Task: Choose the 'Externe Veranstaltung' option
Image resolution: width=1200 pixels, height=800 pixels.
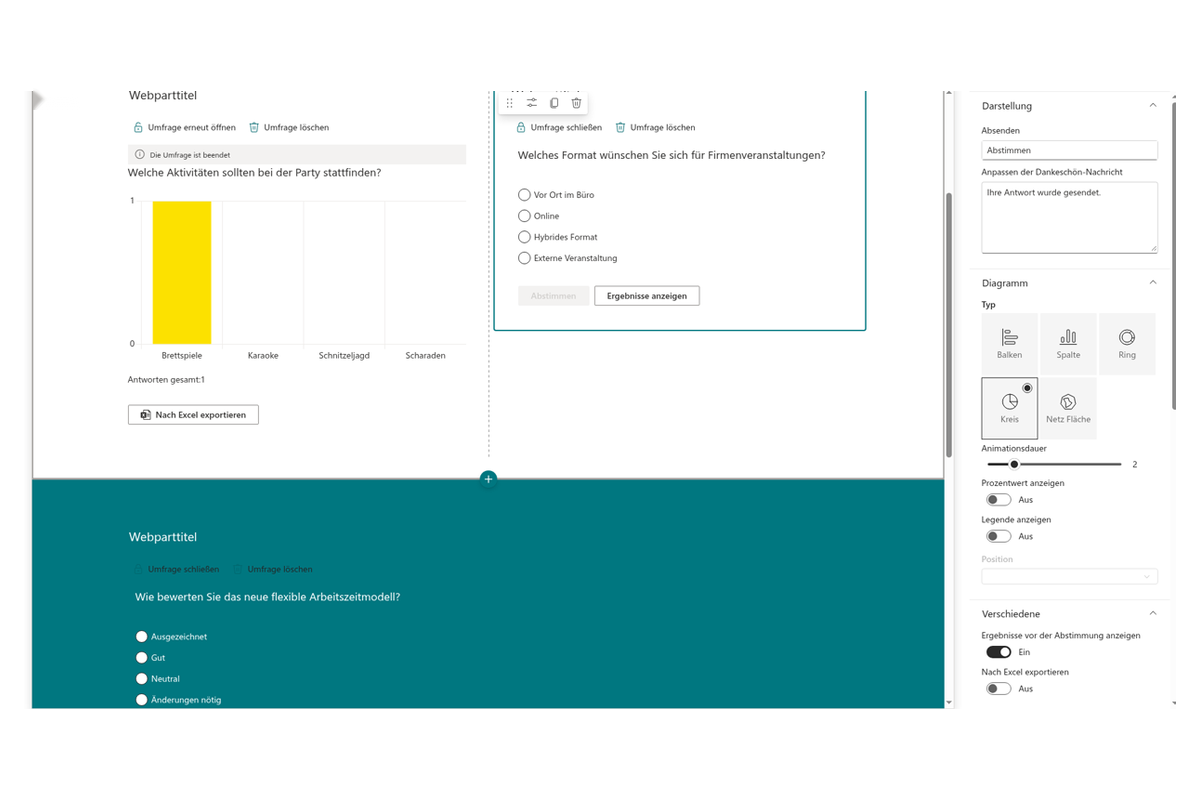Action: (524, 258)
